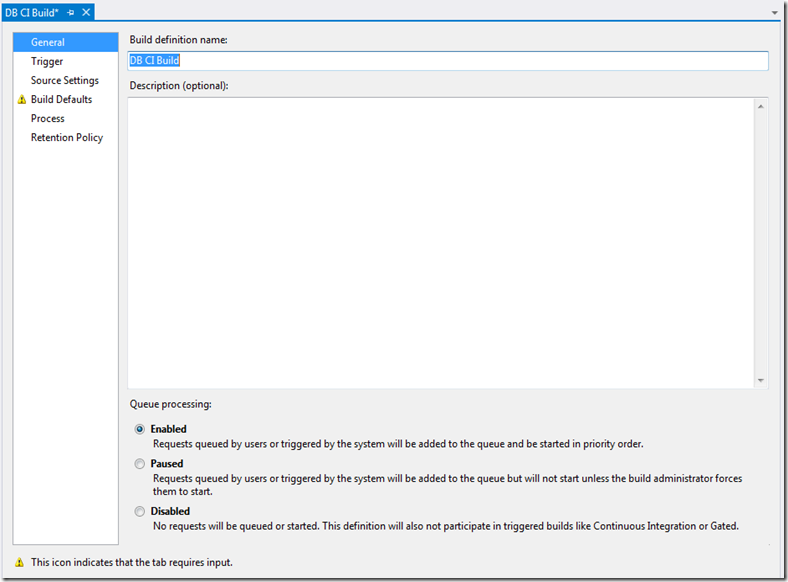Viewport: 788px width, 582px height.
Task: Select the Paused queue processing option
Action: (140, 464)
